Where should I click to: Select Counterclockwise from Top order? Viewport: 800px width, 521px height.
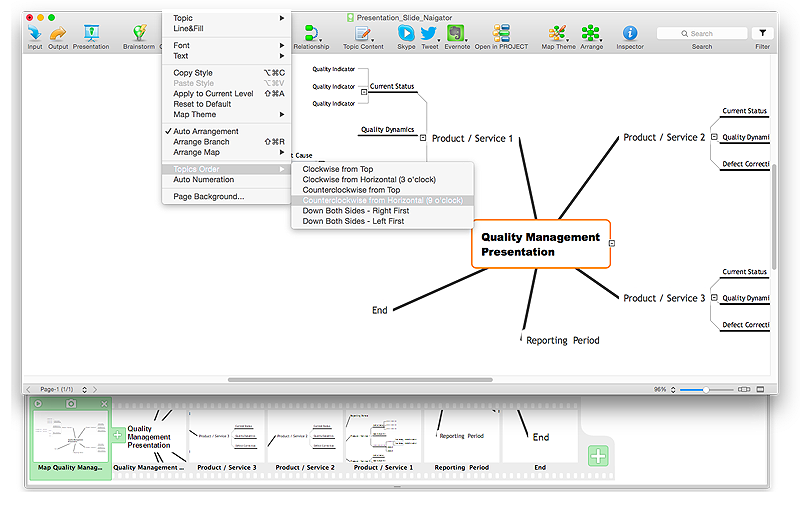point(383,190)
